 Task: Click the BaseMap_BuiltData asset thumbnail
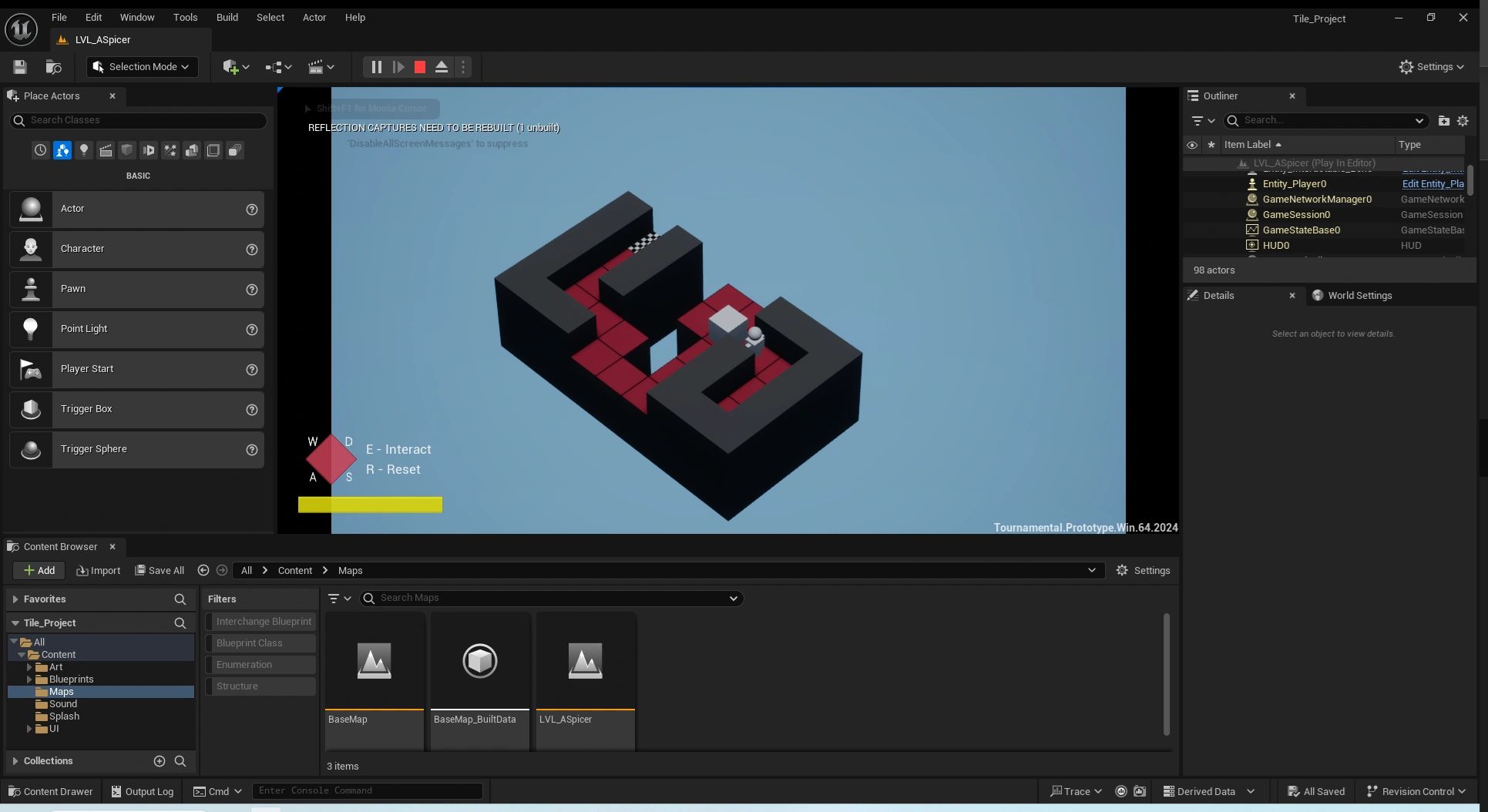point(480,661)
